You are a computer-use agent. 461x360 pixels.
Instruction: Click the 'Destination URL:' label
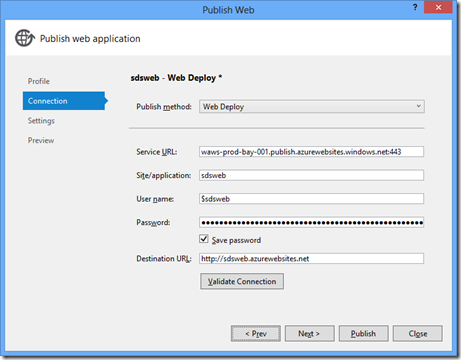(164, 259)
